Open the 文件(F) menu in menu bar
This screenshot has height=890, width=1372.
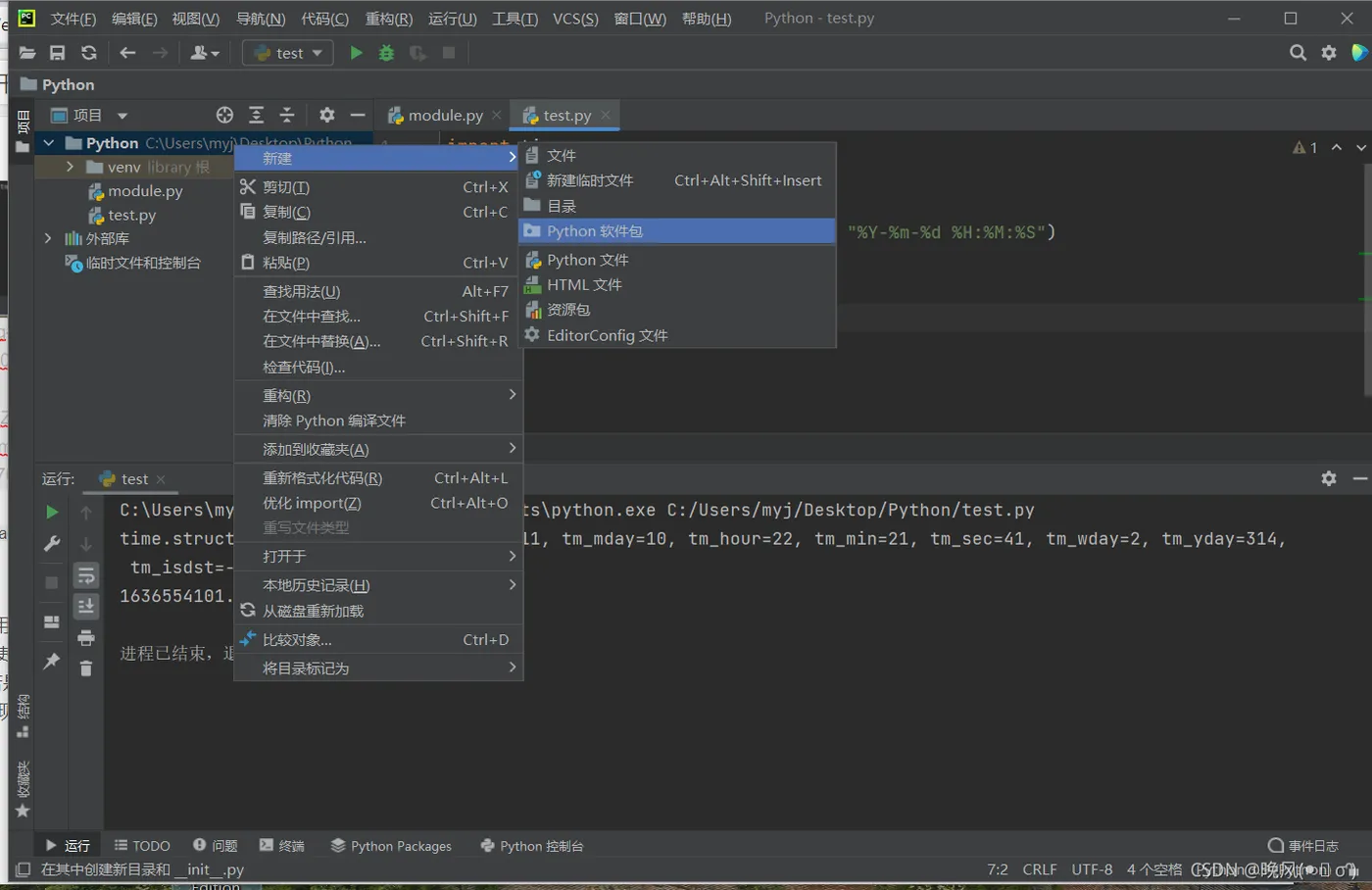73,19
